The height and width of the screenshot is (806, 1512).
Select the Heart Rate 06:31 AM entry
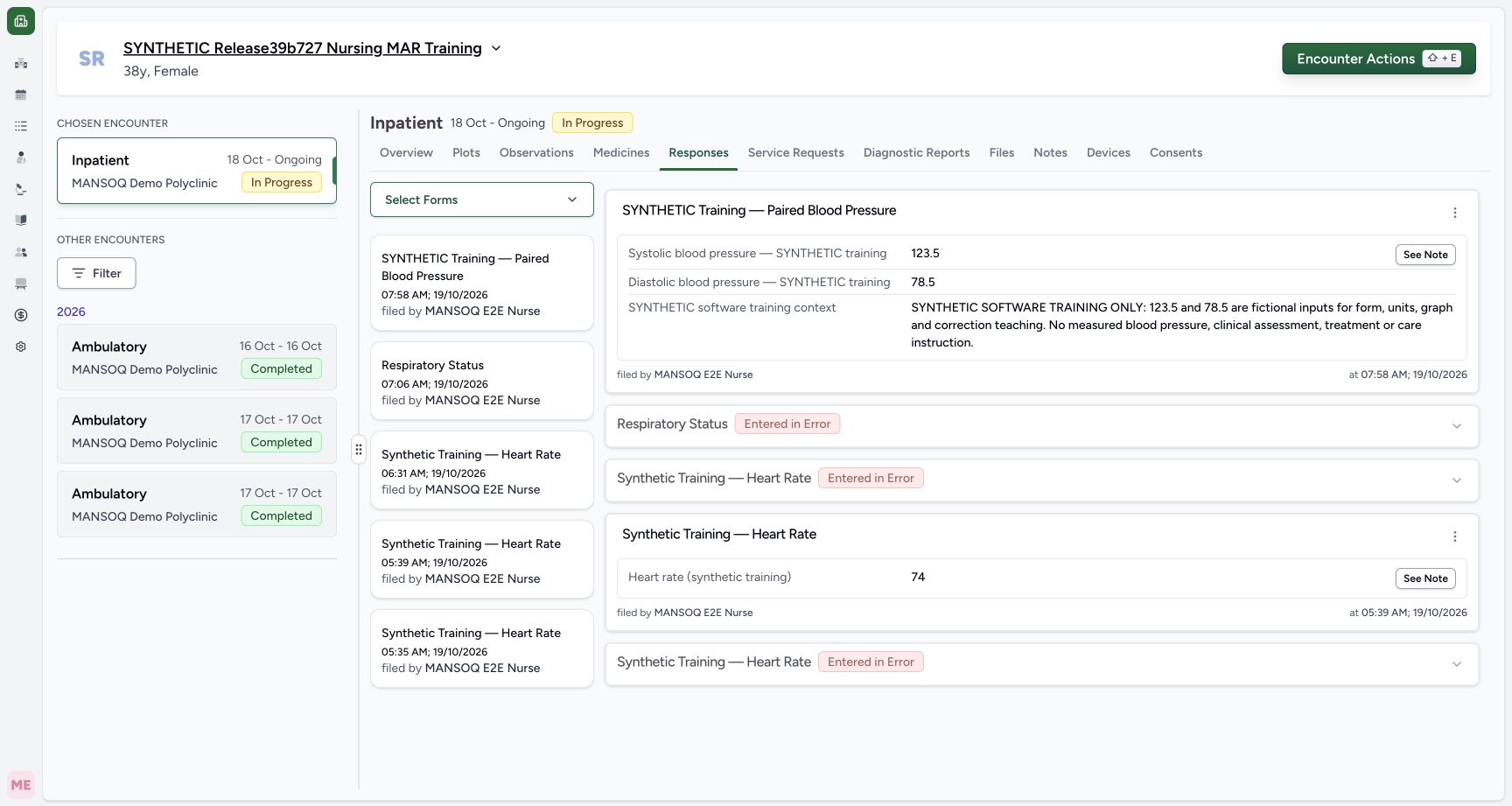[482, 470]
